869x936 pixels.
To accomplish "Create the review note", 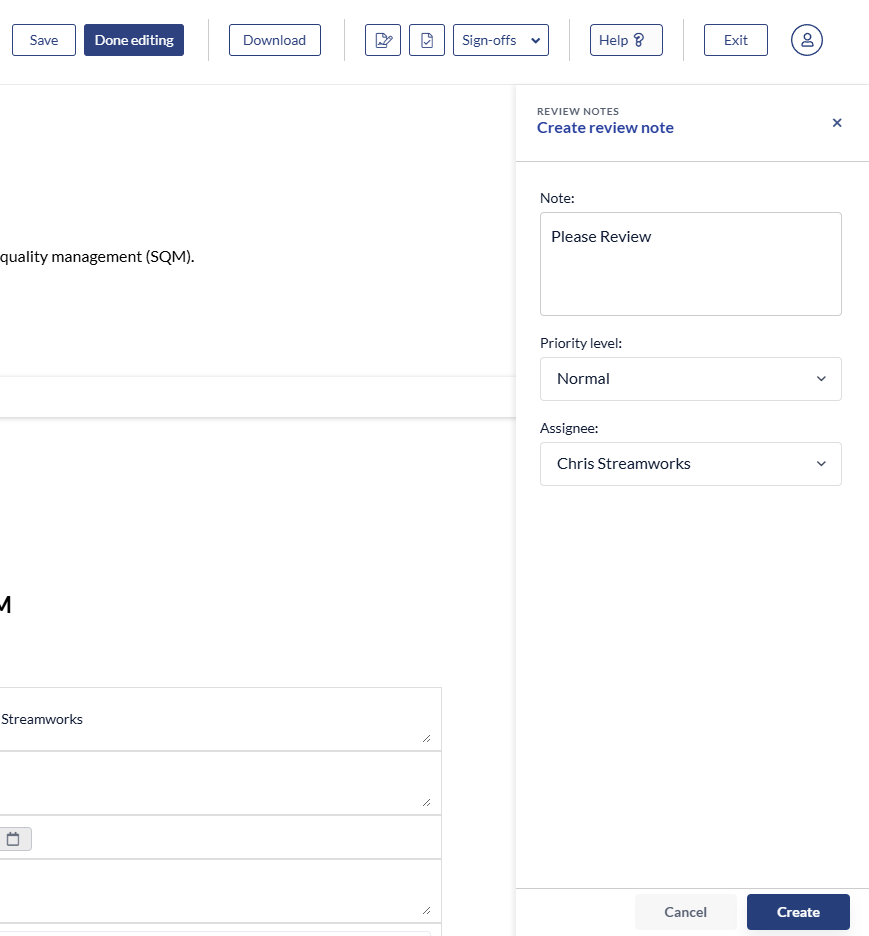I will tap(798, 912).
